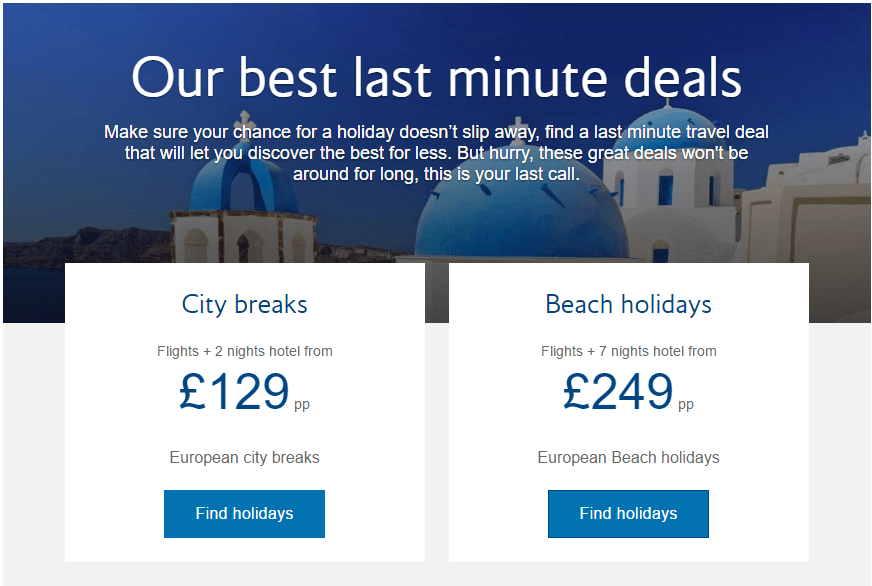Click the £129 city break price
872x586 pixels.
[235, 391]
